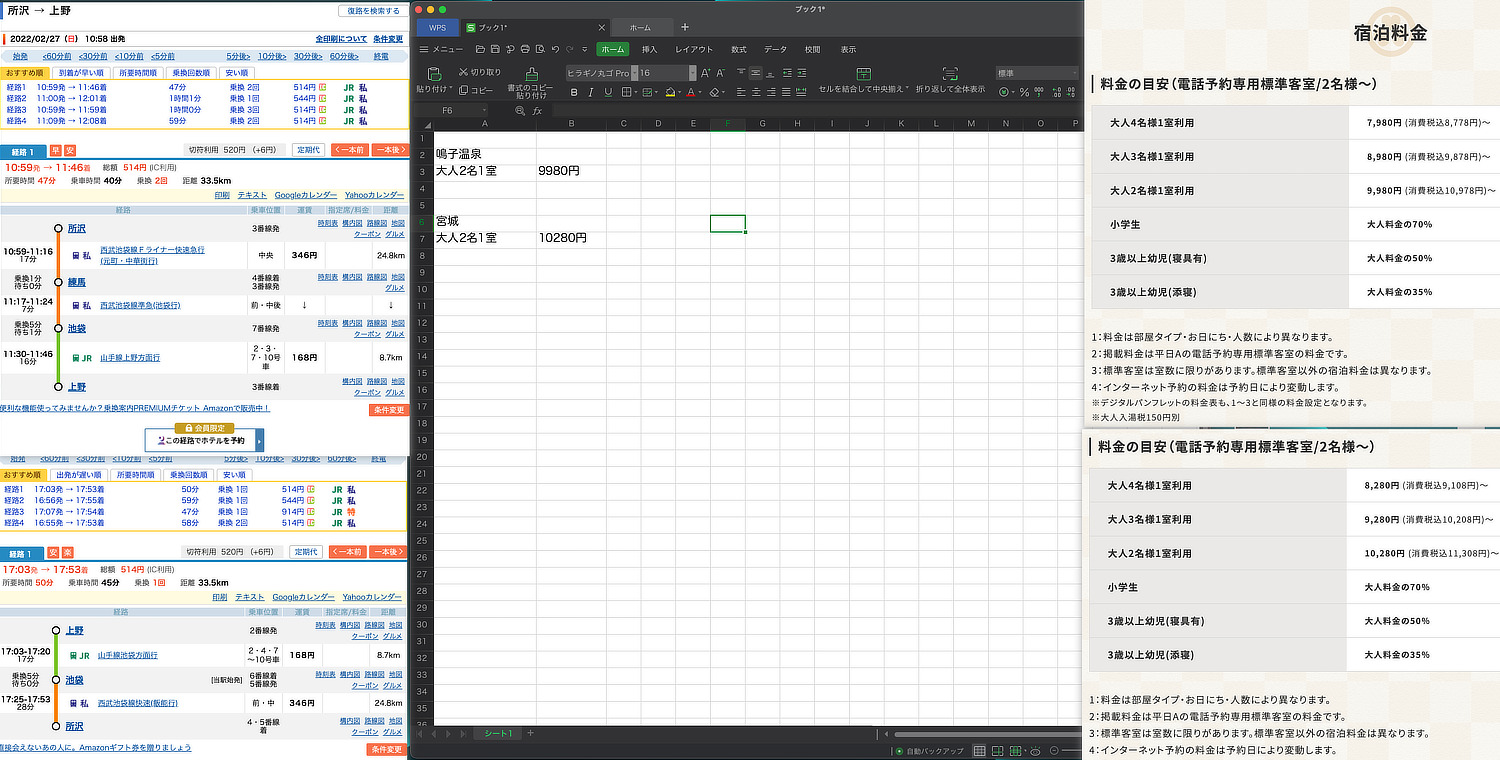
Task: Add a new sheet with plus button
Action: point(530,734)
